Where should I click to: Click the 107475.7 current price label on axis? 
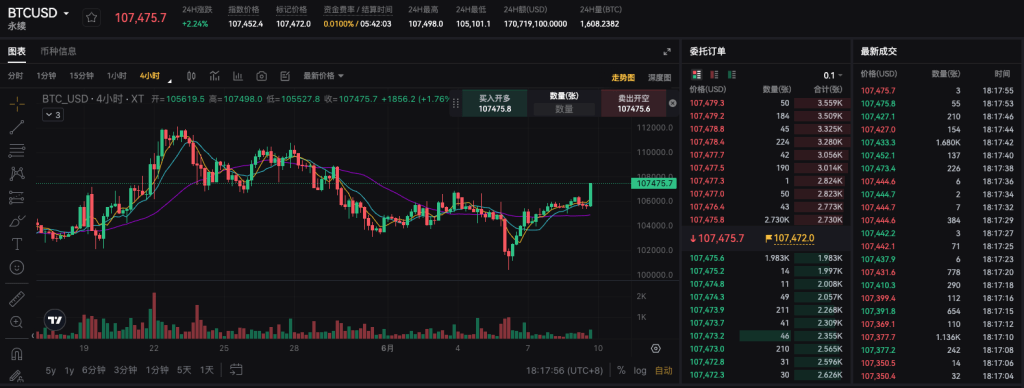tap(653, 184)
